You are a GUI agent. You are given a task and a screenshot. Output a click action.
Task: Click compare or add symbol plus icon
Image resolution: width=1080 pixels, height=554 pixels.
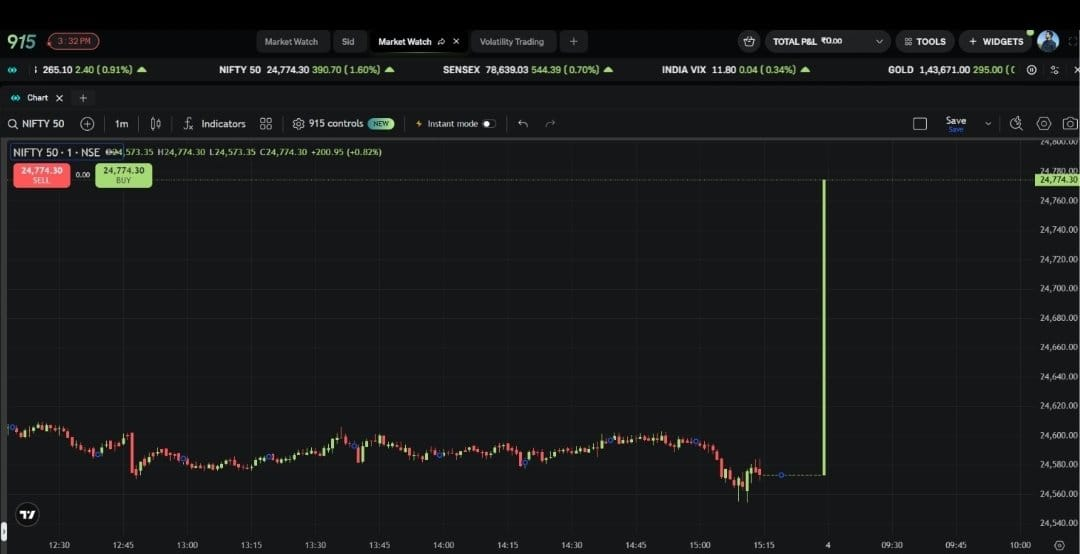pos(87,124)
